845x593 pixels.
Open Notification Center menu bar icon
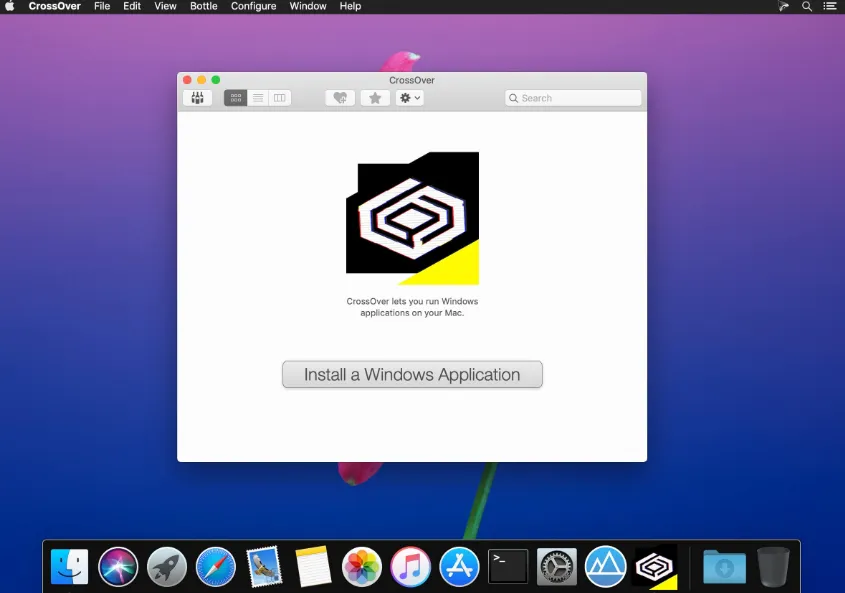[830, 6]
